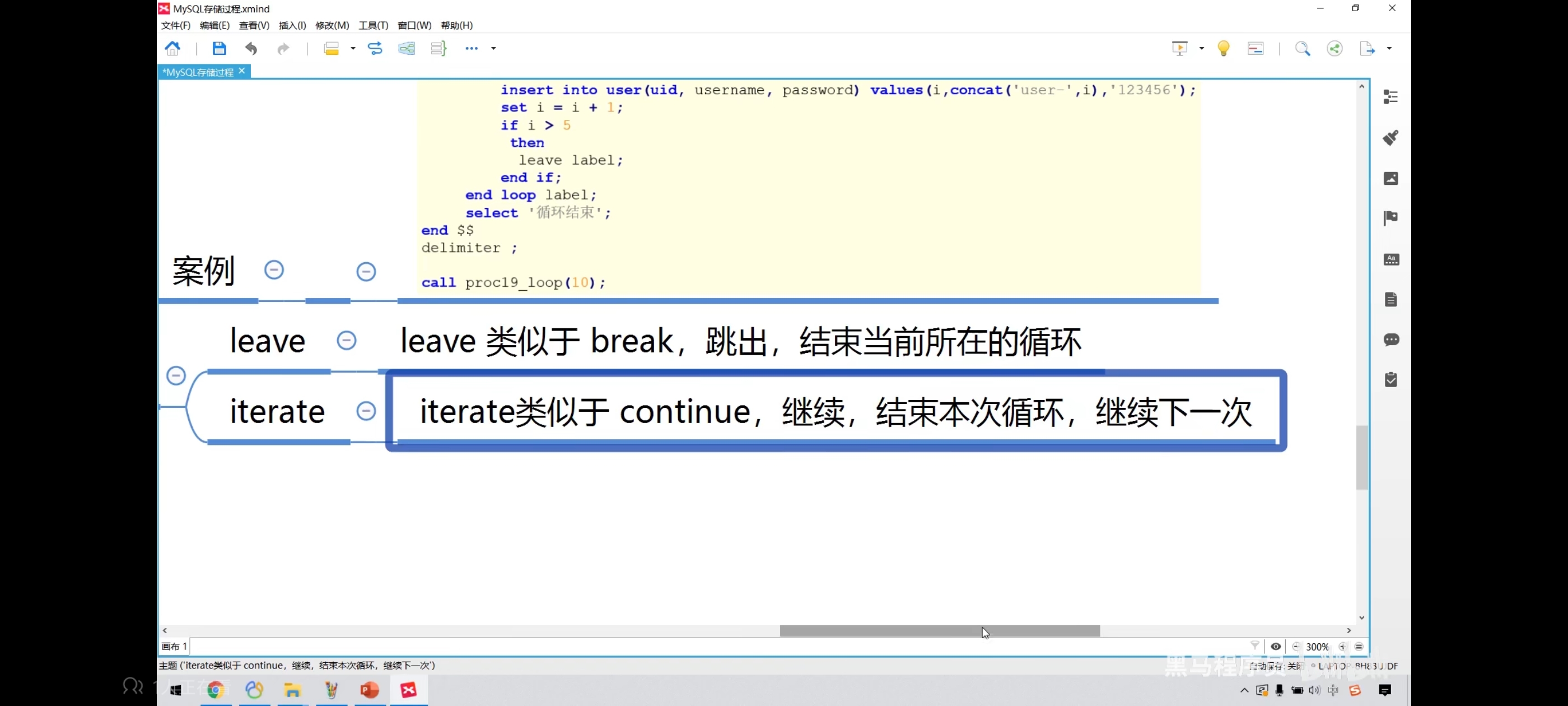
Task: Open the Home icon in toolbar
Action: point(173,48)
